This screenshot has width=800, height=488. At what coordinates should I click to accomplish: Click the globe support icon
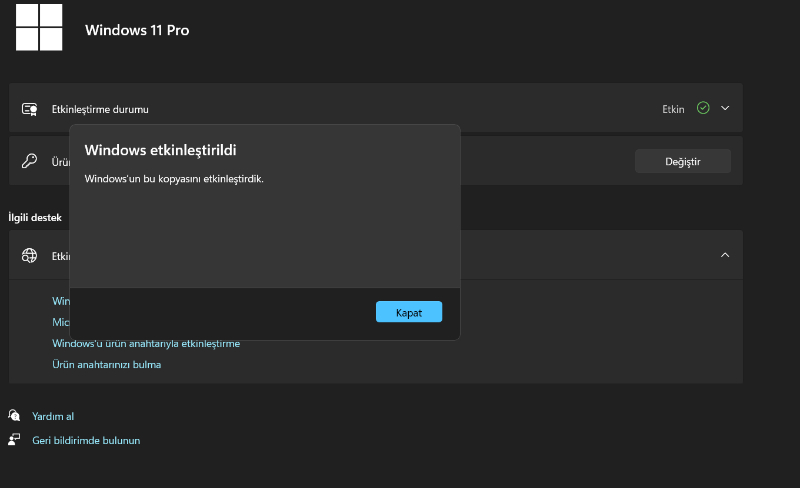[29, 255]
